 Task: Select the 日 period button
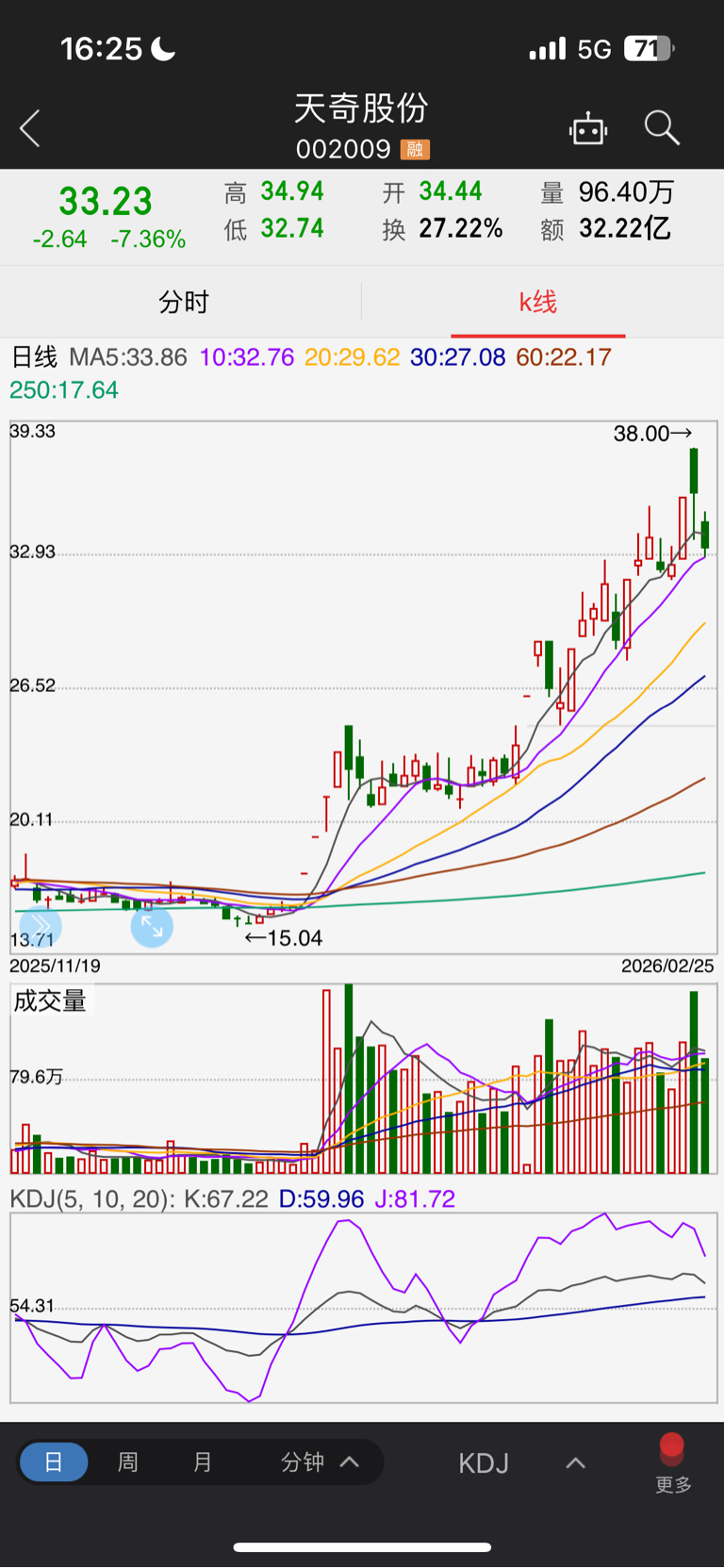click(54, 1462)
